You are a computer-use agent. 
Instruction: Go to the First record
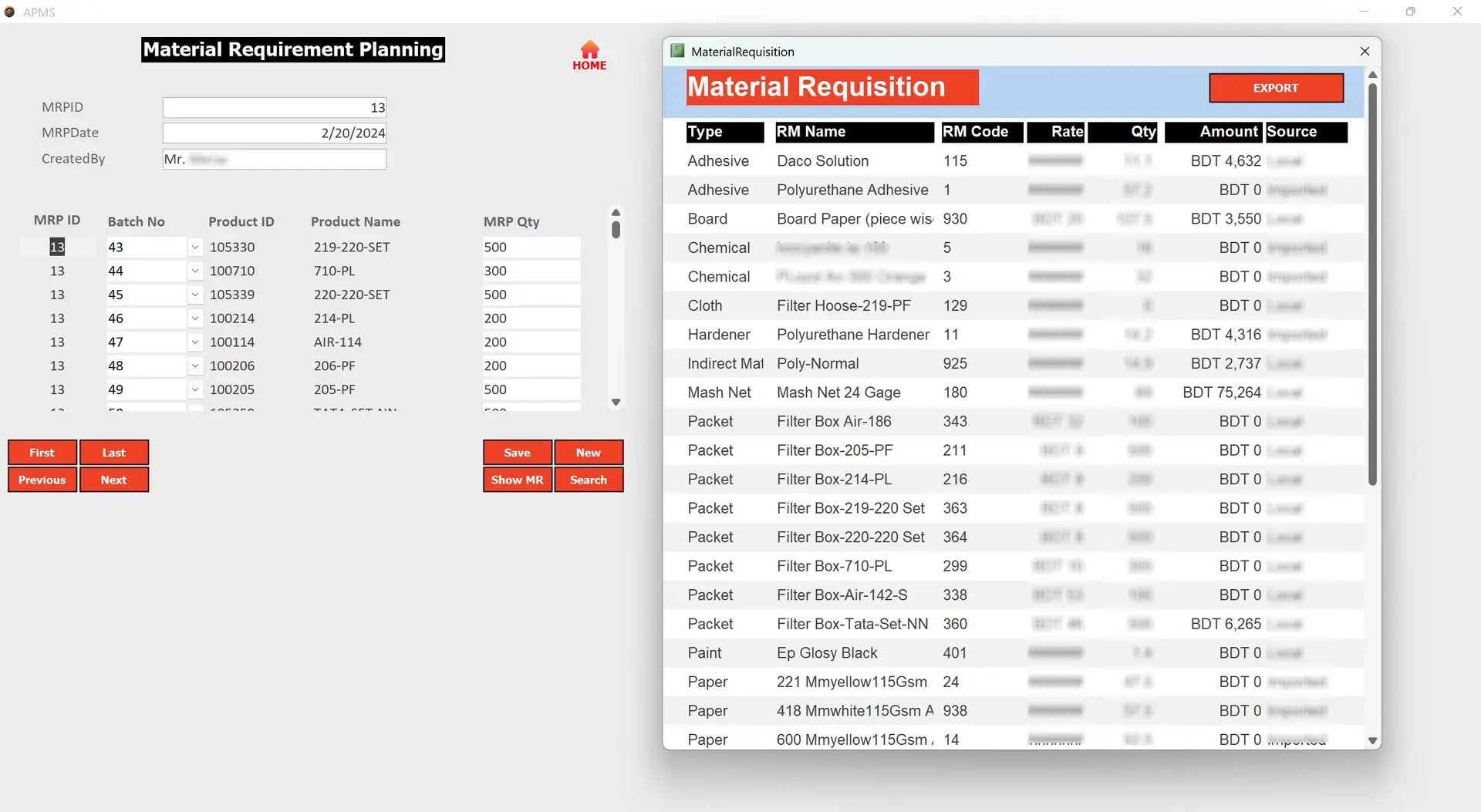[42, 453]
